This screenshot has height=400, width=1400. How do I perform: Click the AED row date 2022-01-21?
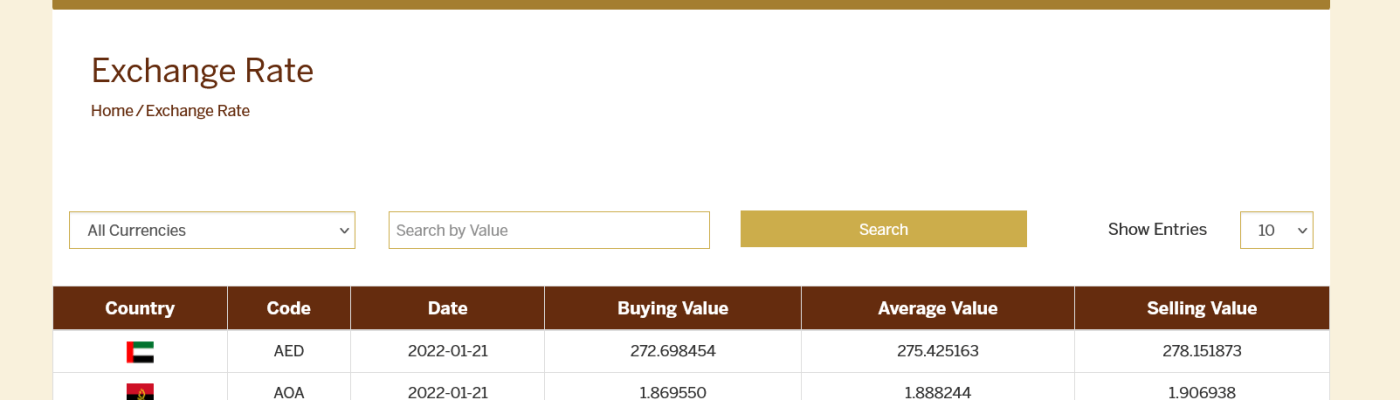[447, 351]
